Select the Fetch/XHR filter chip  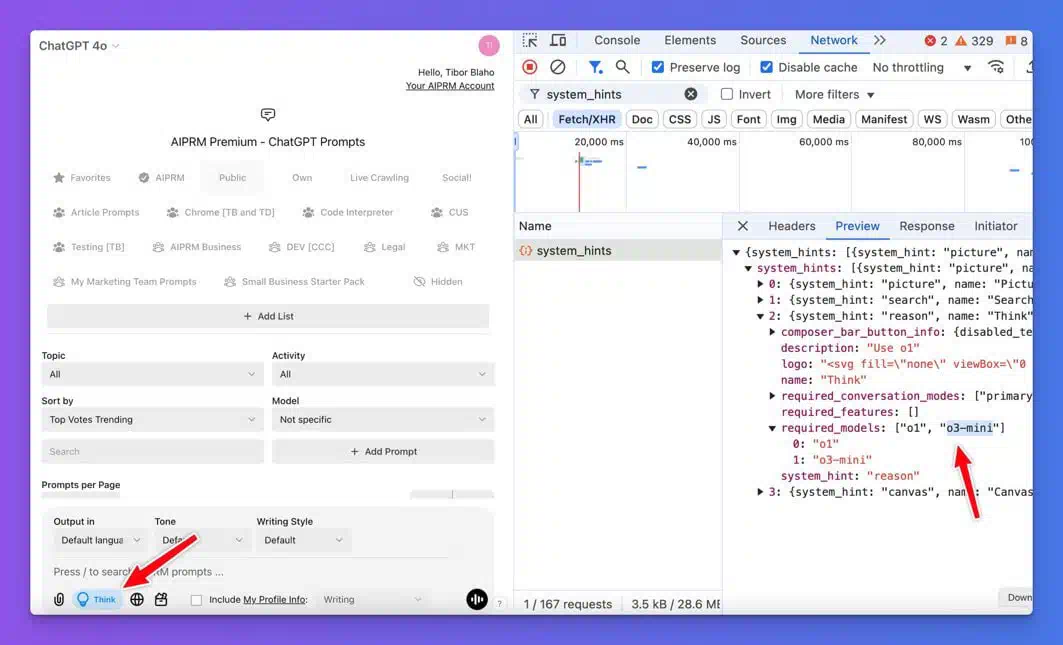coord(587,119)
